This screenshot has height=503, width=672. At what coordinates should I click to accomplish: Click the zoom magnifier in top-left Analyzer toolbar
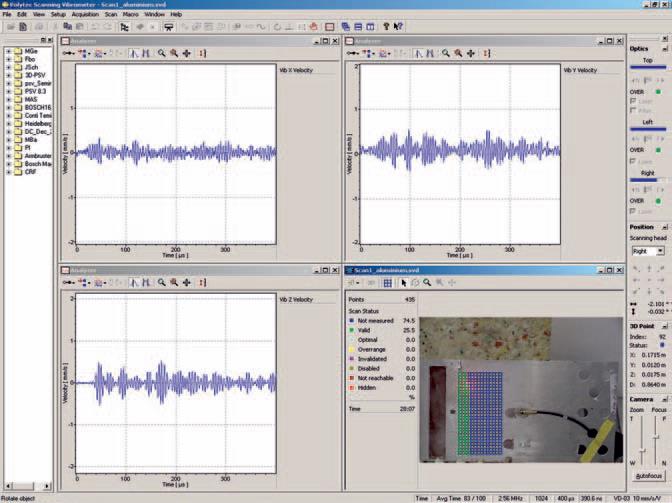pos(162,52)
